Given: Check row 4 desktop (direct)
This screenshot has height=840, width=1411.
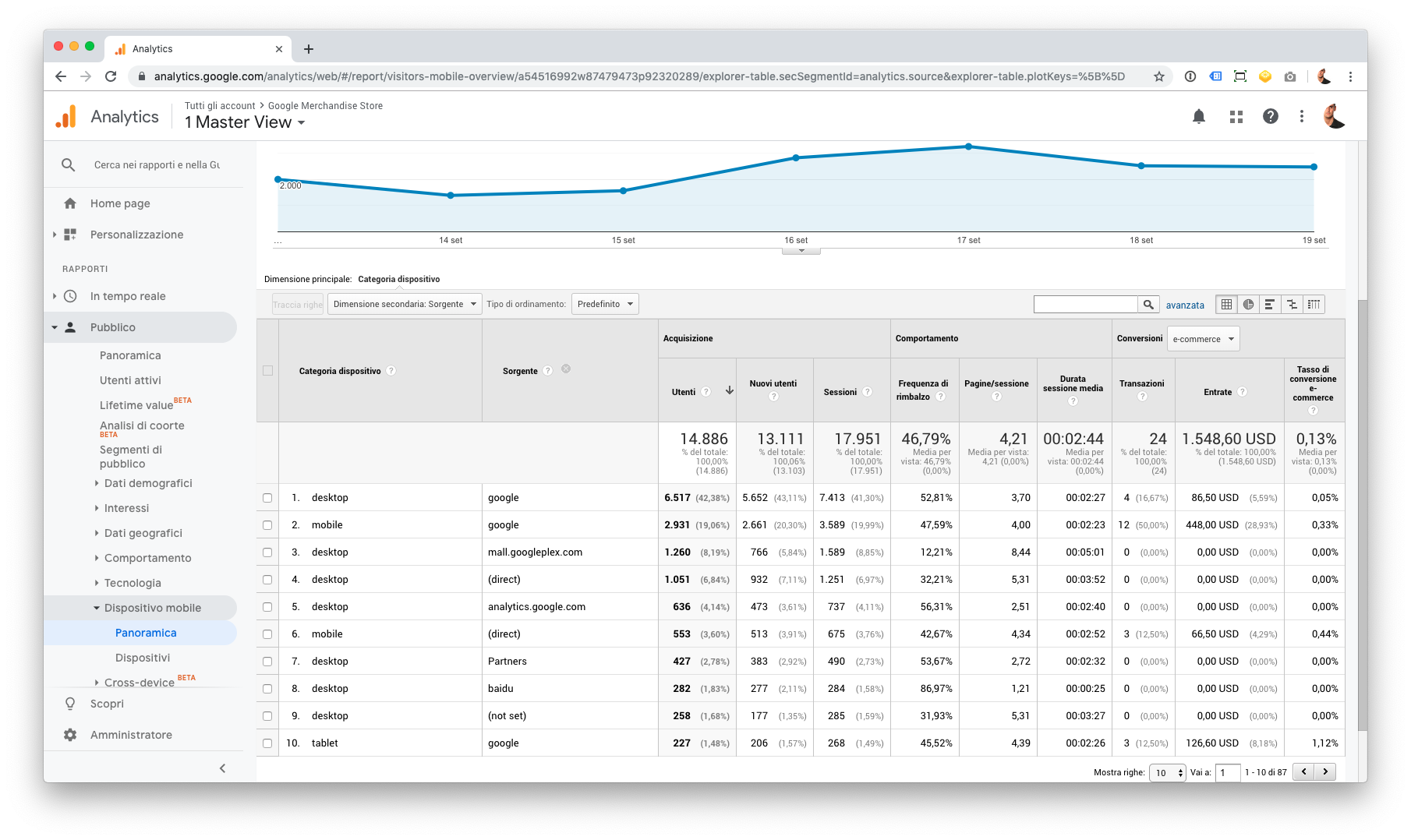Looking at the screenshot, I should [267, 580].
